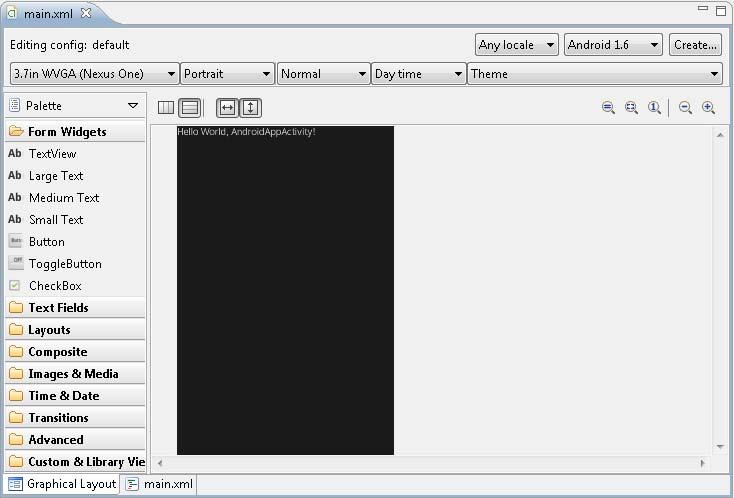Viewport: 734px width, 498px height.
Task: Maximize the editor pane
Action: 721,10
